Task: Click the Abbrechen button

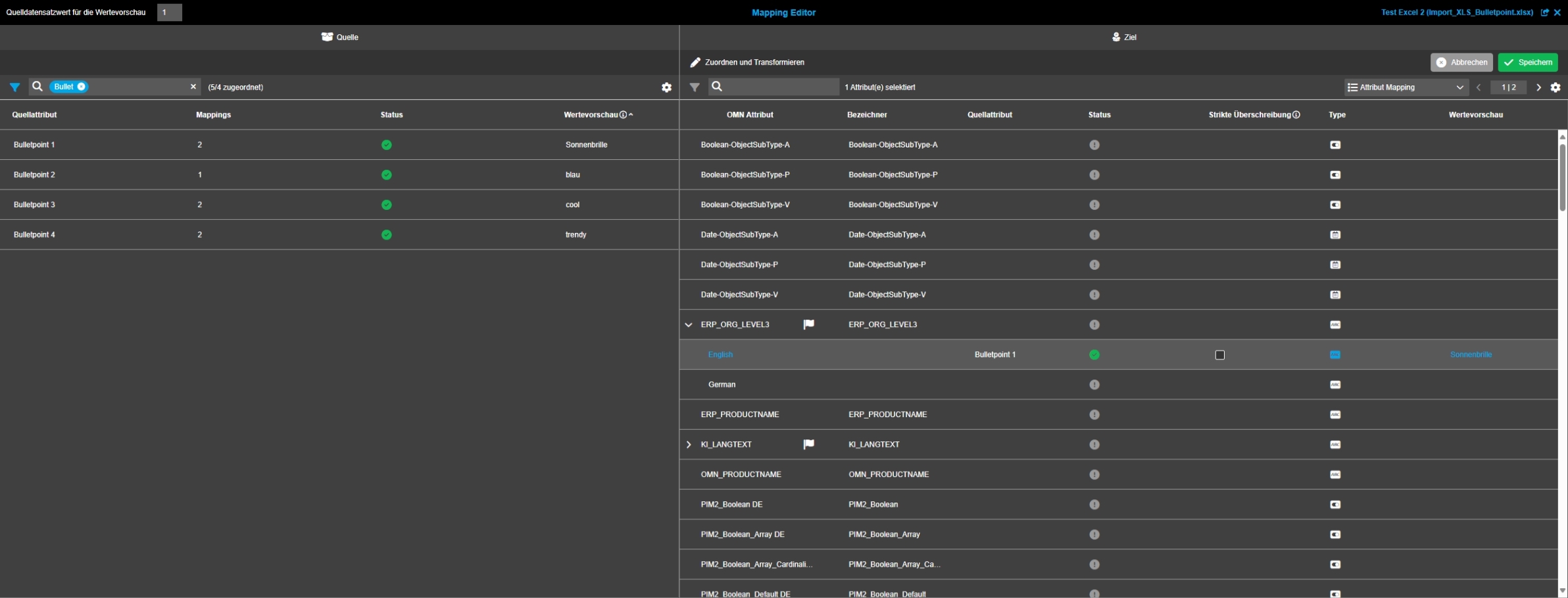Action: pos(1461,62)
